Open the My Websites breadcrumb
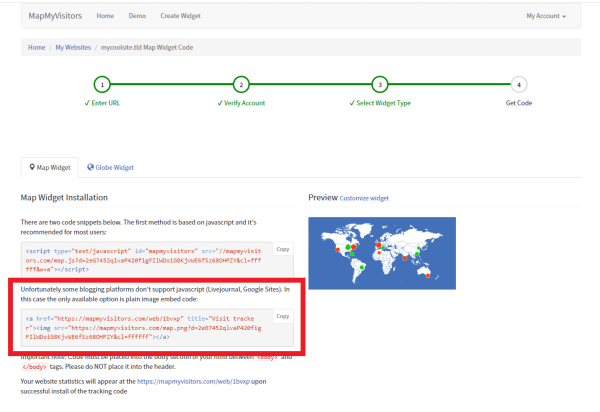This screenshot has height=412, width=600. (73, 47)
